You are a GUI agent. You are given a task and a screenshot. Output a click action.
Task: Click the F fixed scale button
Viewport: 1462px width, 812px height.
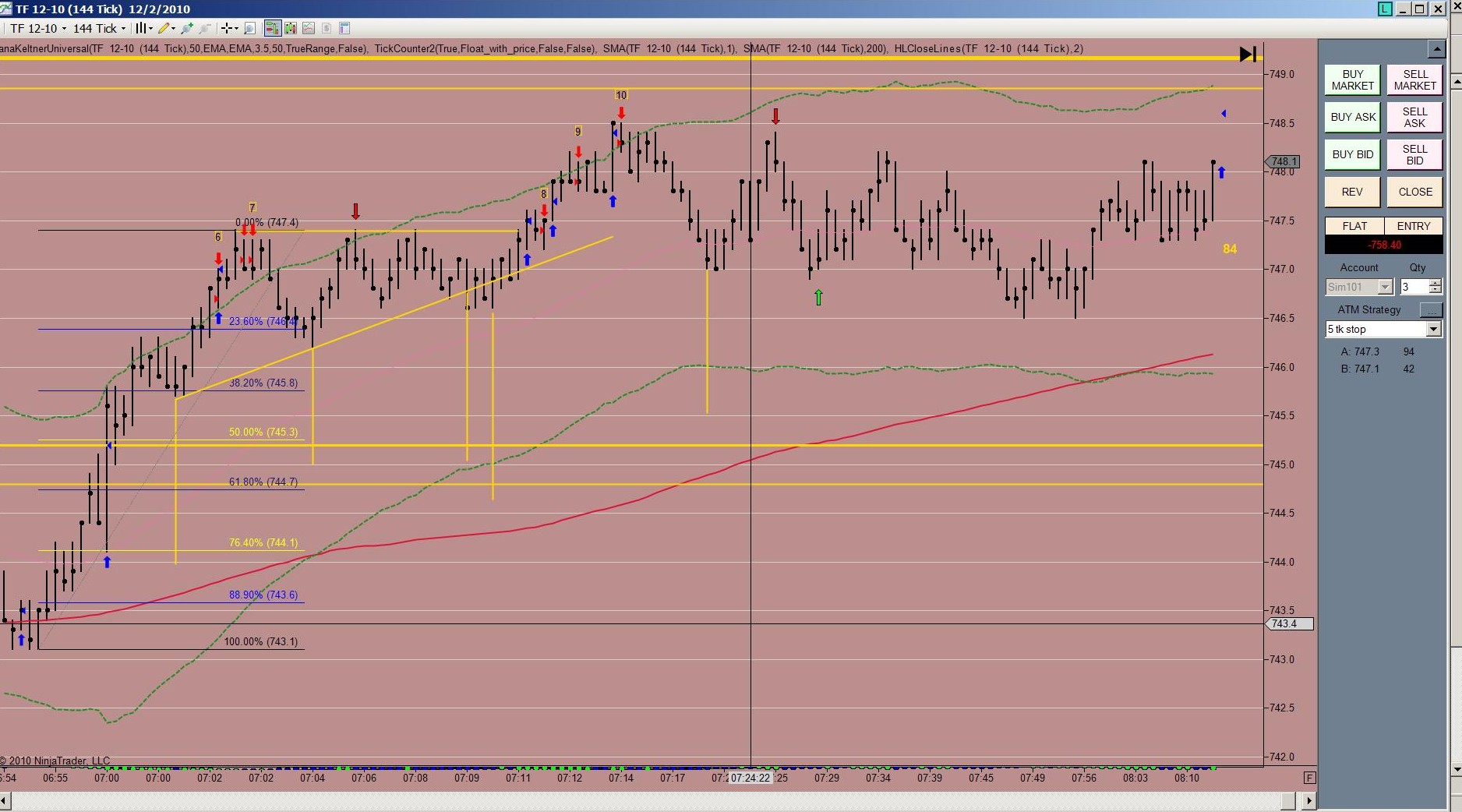click(1309, 778)
